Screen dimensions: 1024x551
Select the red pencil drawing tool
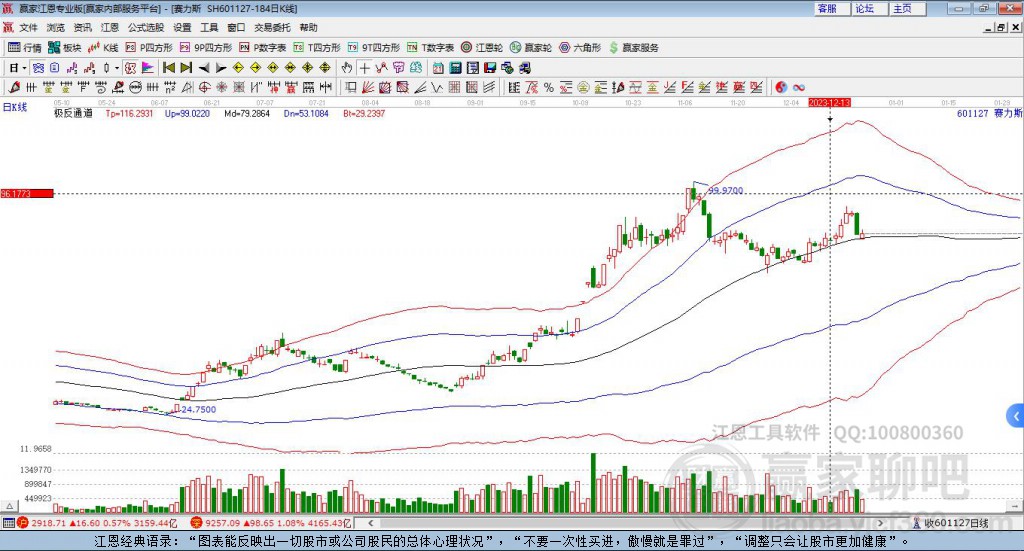(x=14, y=87)
